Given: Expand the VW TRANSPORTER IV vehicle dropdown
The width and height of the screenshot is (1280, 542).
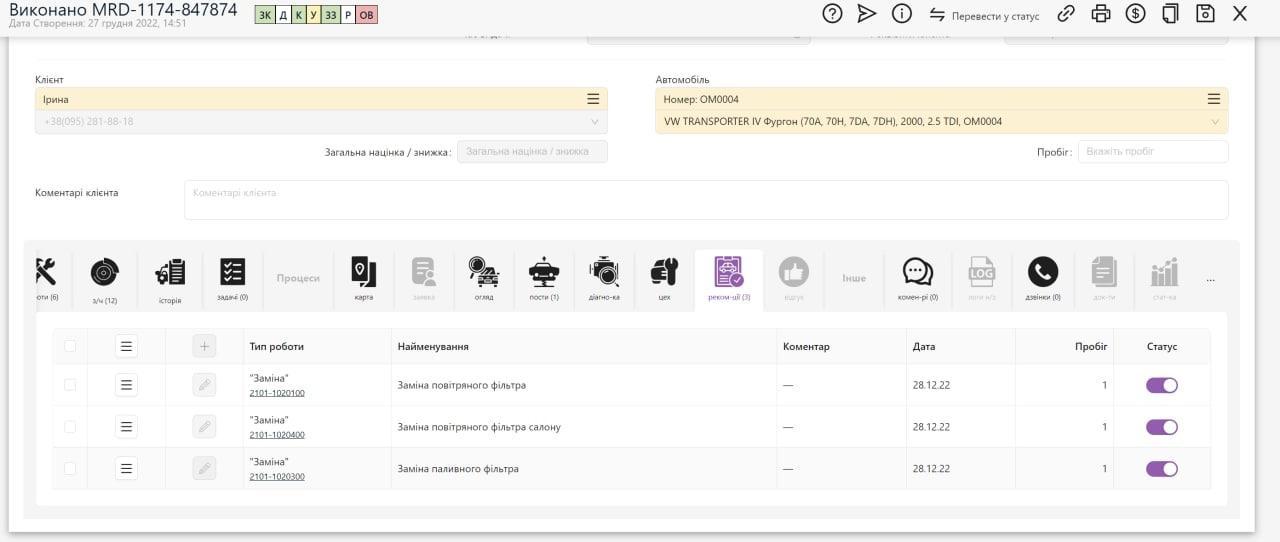Looking at the screenshot, I should point(1215,122).
